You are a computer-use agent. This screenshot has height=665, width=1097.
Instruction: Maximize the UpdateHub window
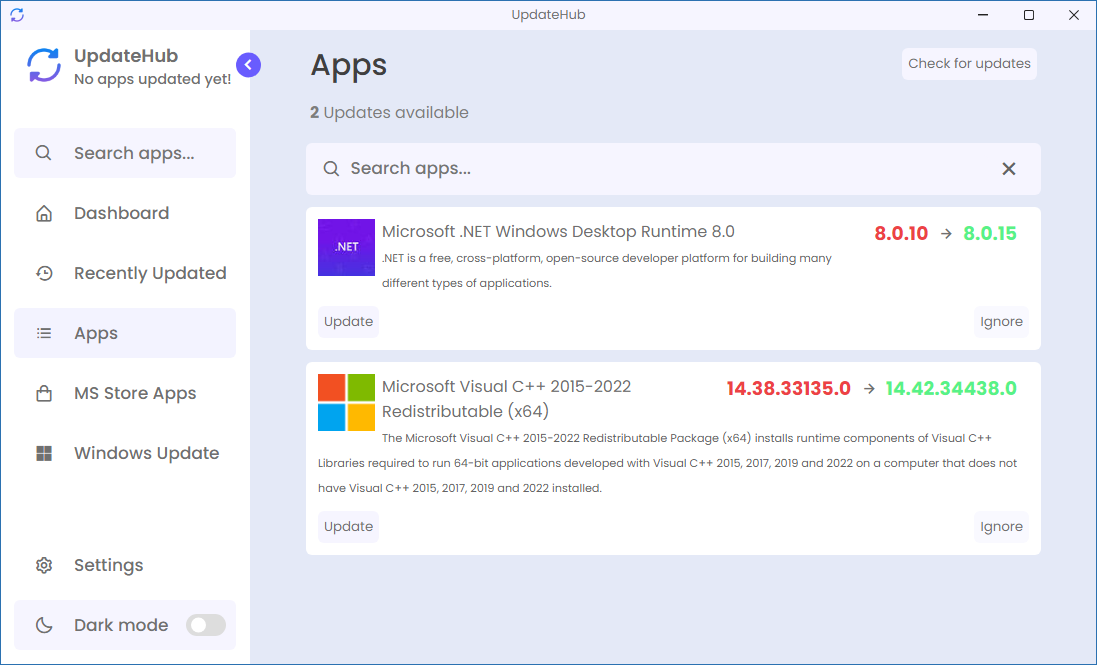click(1028, 15)
